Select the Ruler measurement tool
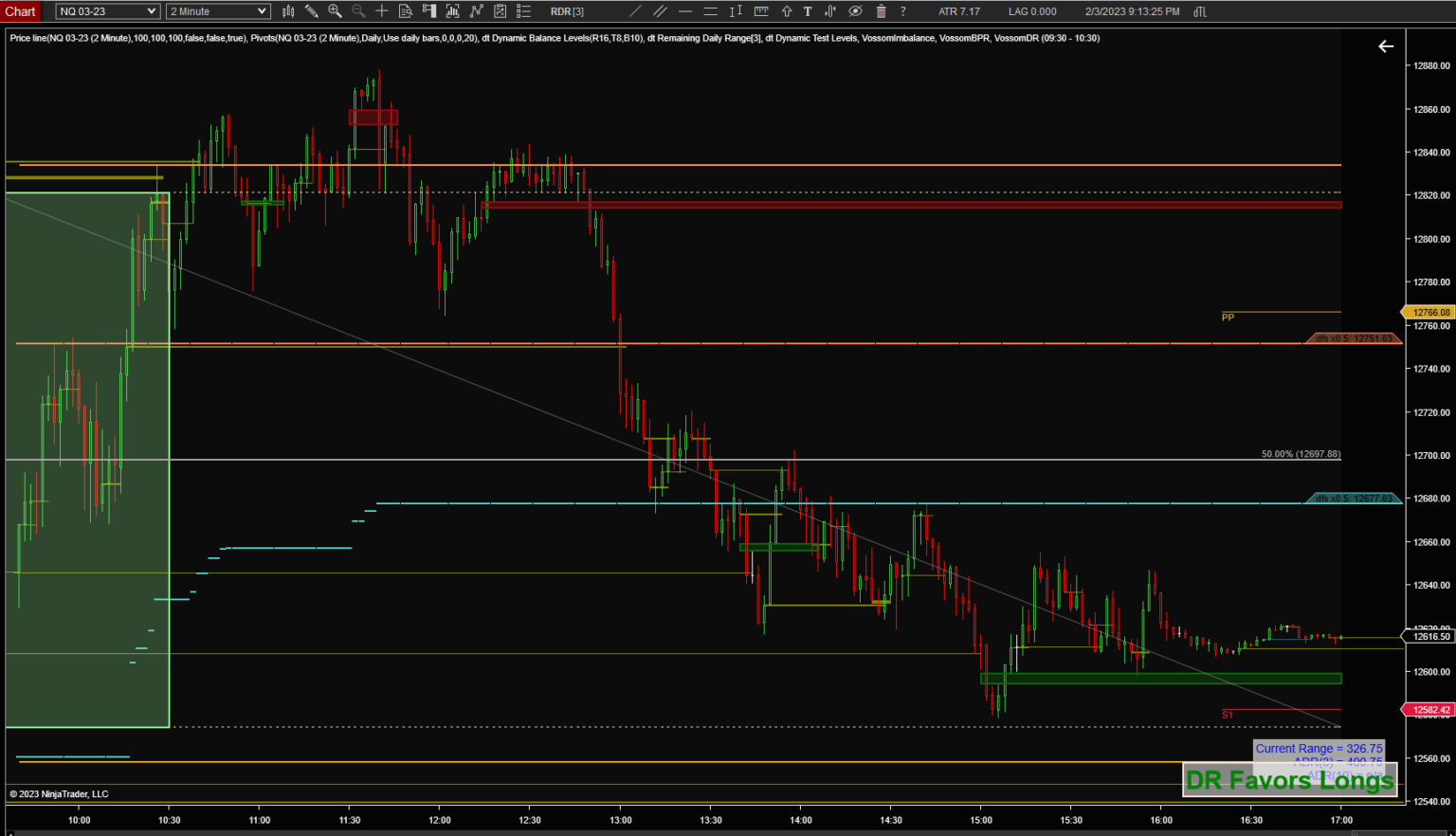1456x836 pixels. click(x=759, y=11)
